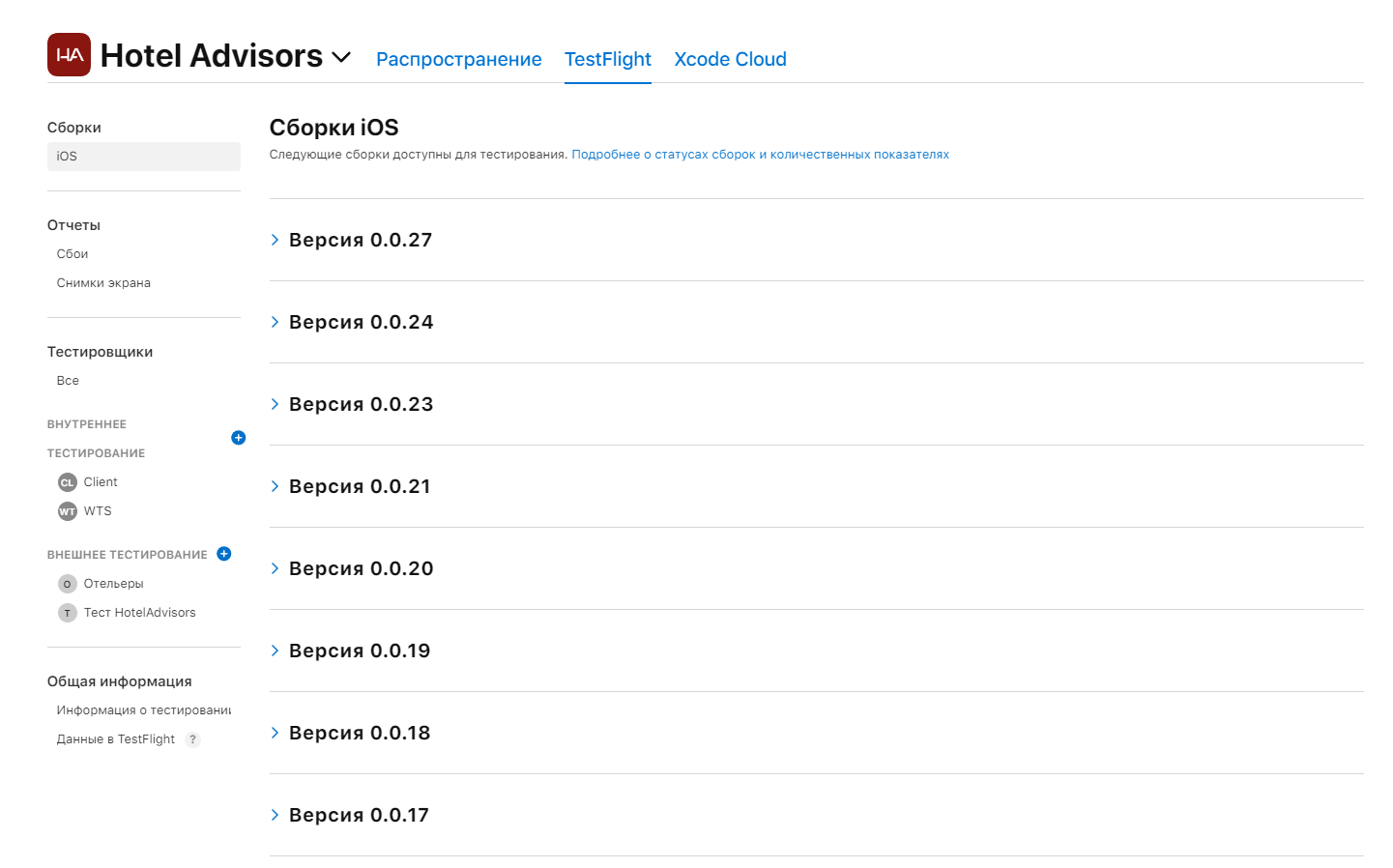Click the help question mark beside TestFlight data
1393x868 pixels.
coord(192,739)
